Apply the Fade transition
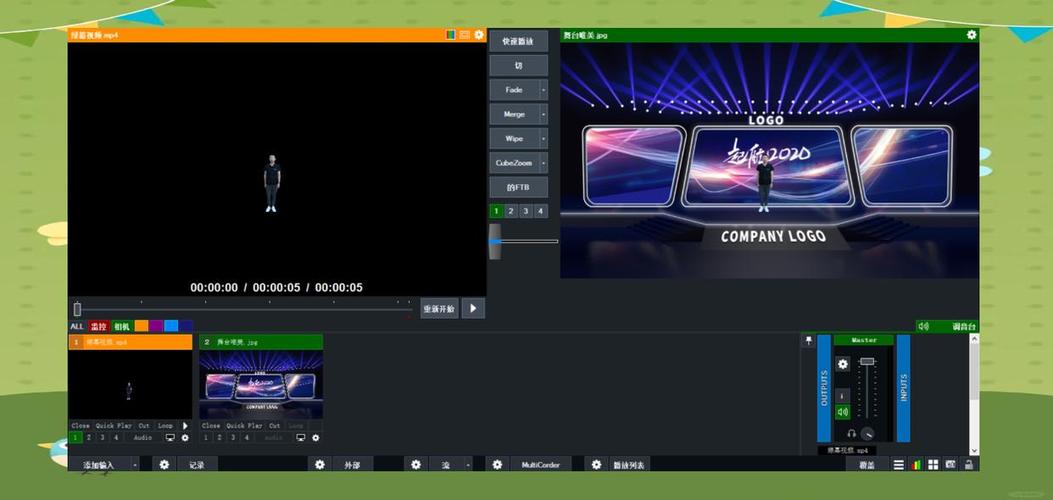 coord(514,90)
